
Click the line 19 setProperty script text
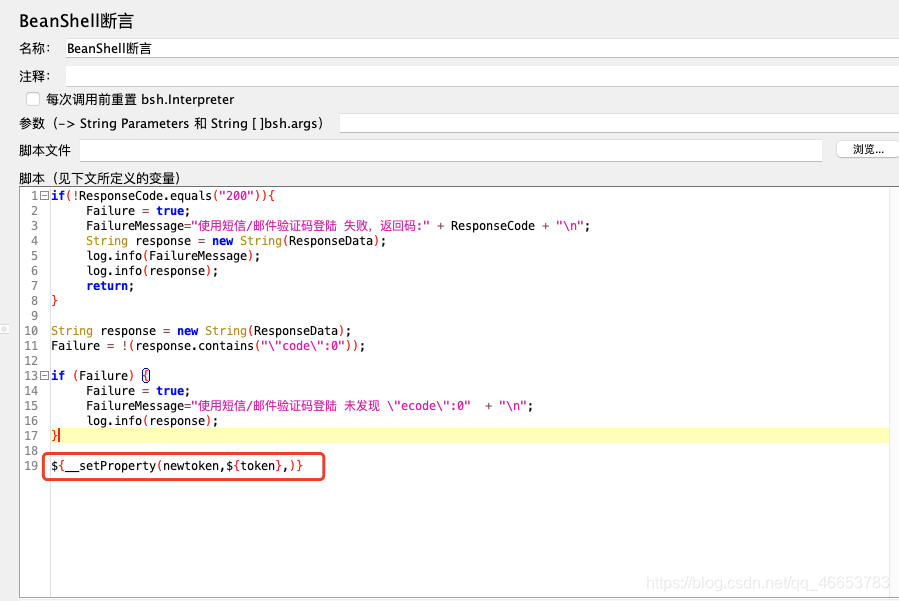click(x=177, y=466)
